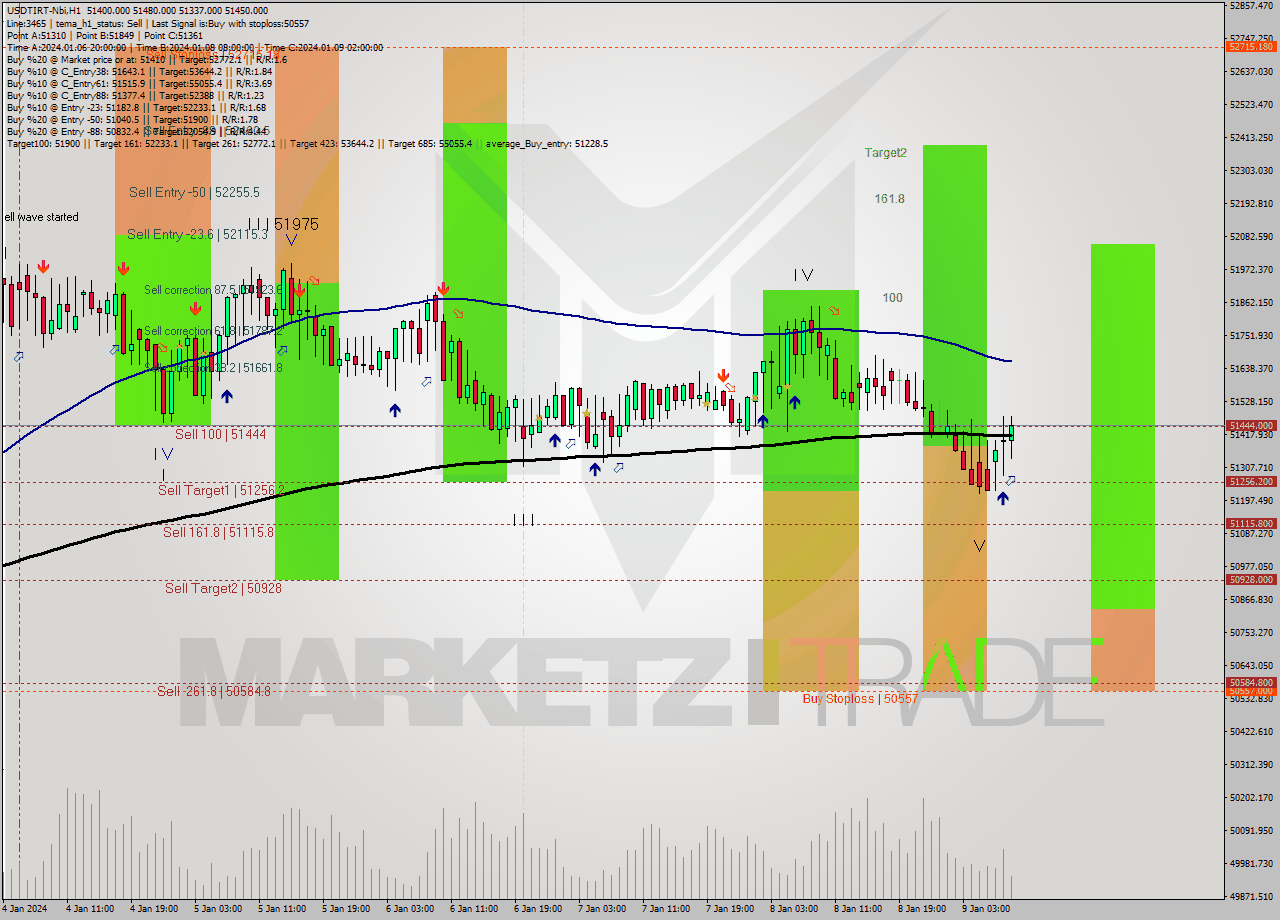Click the 'Sell 161.8 | 51115.8' label
The image size is (1280, 920).
tap(218, 532)
